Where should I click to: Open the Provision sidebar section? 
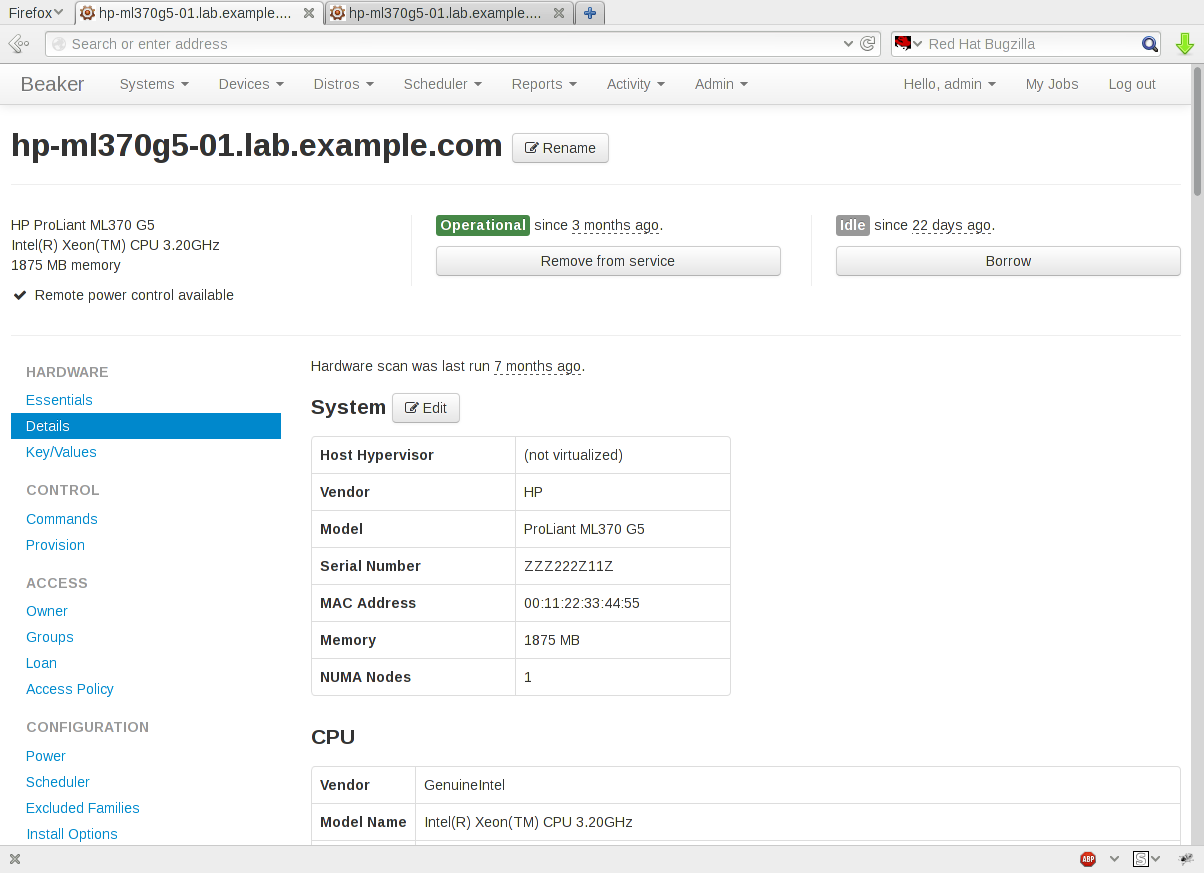(55, 545)
